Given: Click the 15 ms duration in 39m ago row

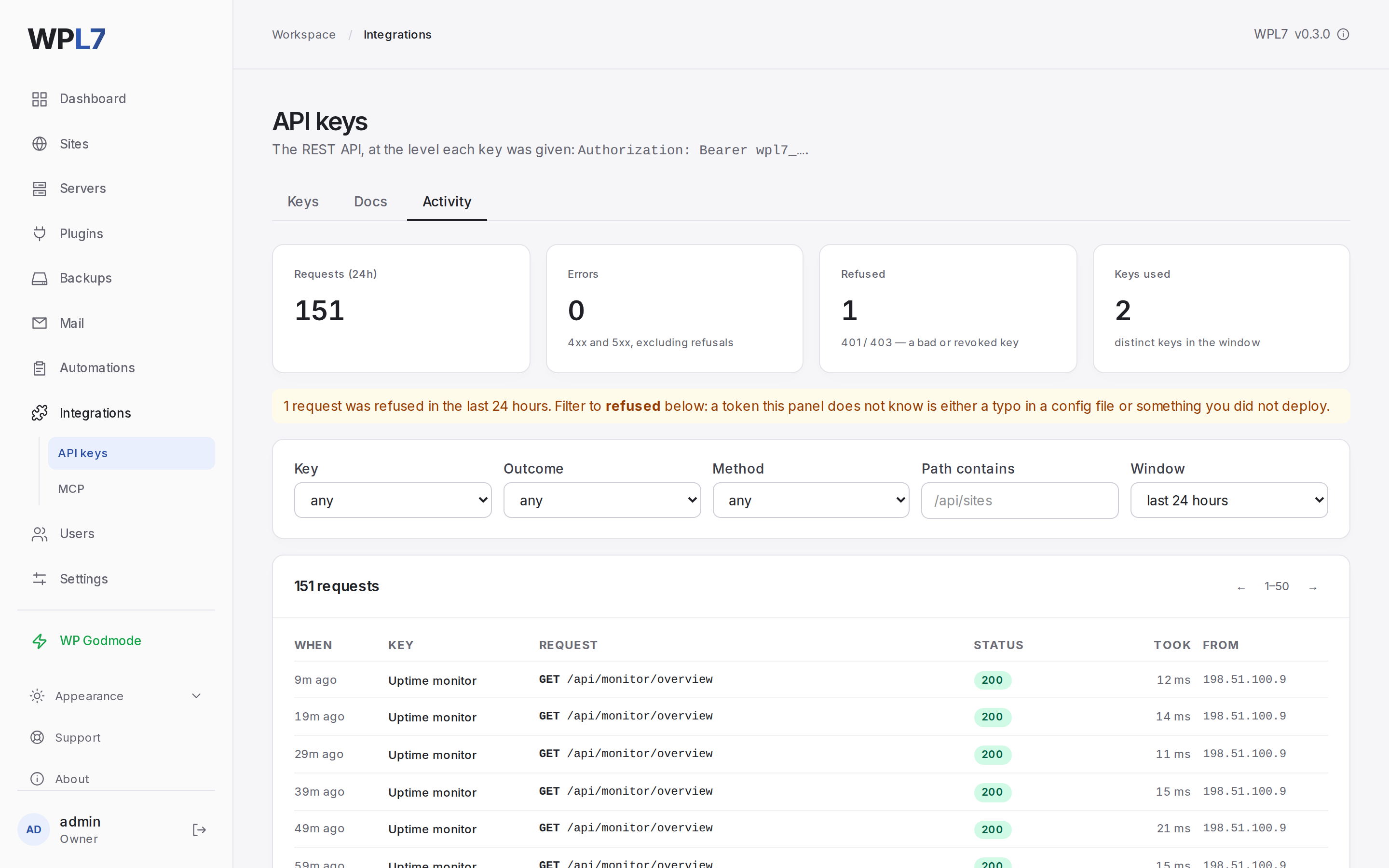Looking at the screenshot, I should click(x=1172, y=792).
